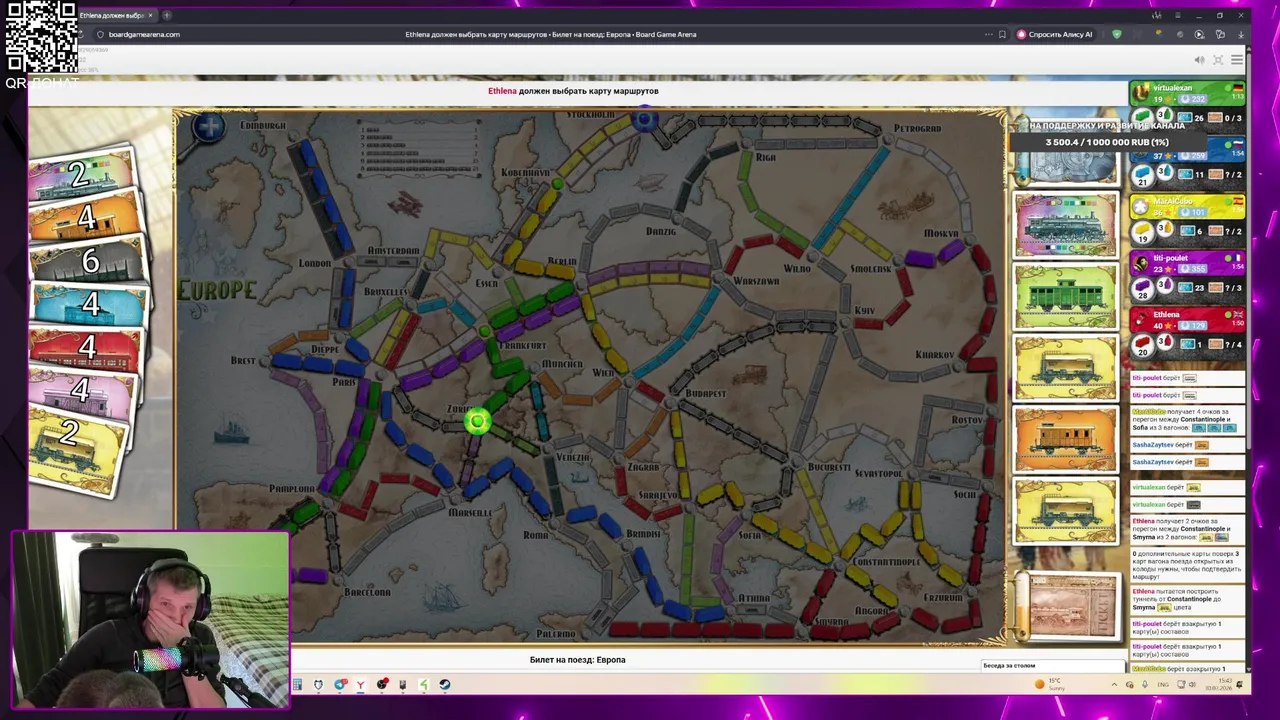Click the zoom-in plus button on map
The height and width of the screenshot is (720, 1280).
click(209, 127)
